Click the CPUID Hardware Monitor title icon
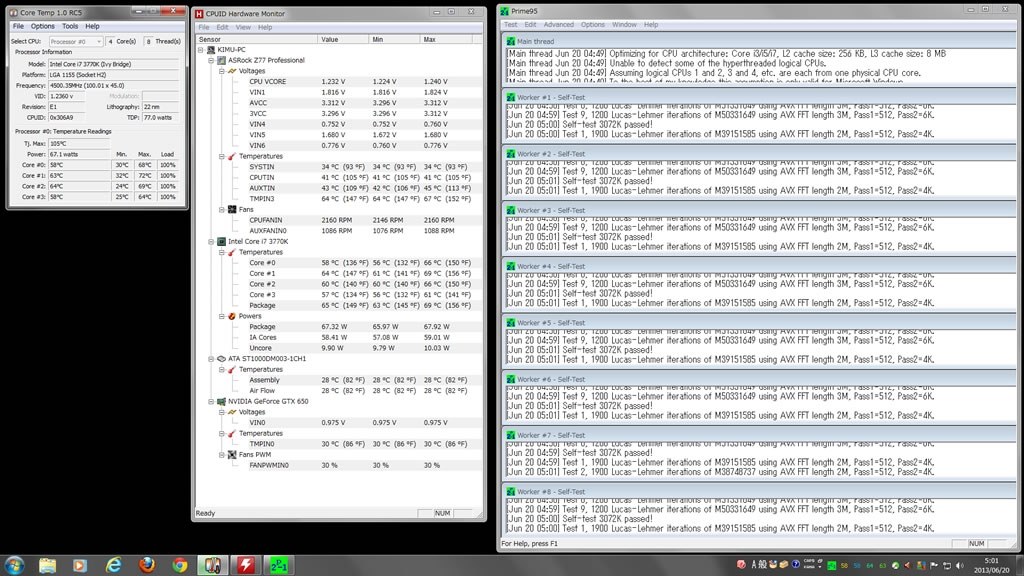 [x=199, y=14]
